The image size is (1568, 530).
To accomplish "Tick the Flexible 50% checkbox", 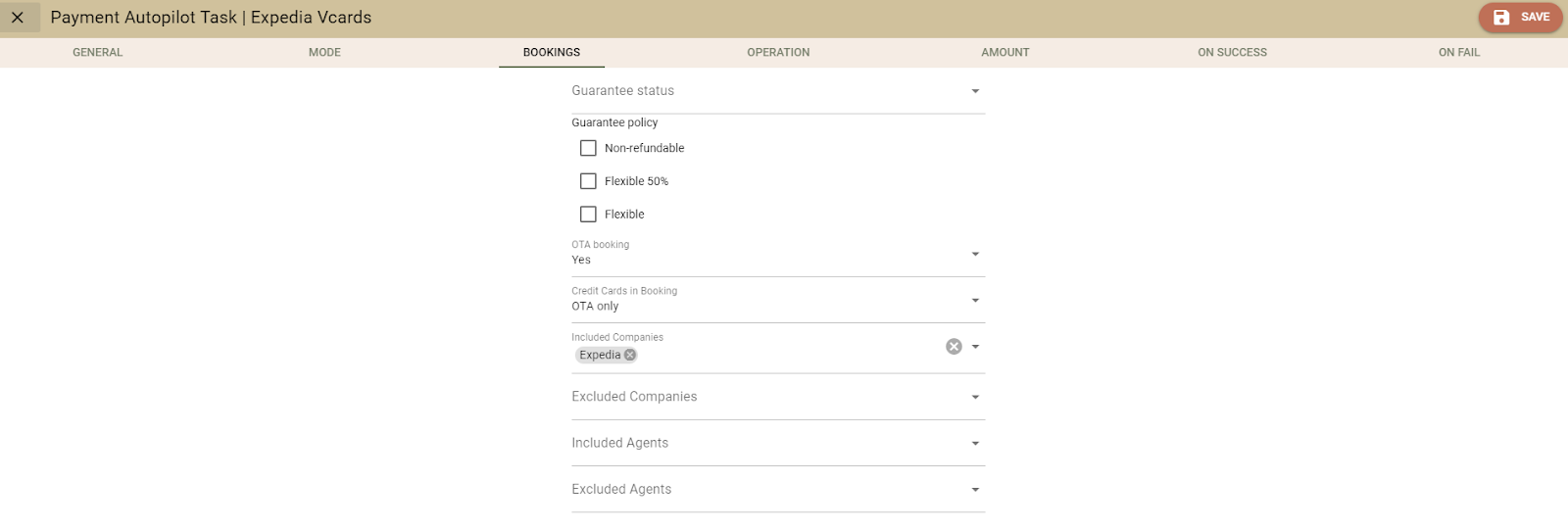I will click(588, 181).
